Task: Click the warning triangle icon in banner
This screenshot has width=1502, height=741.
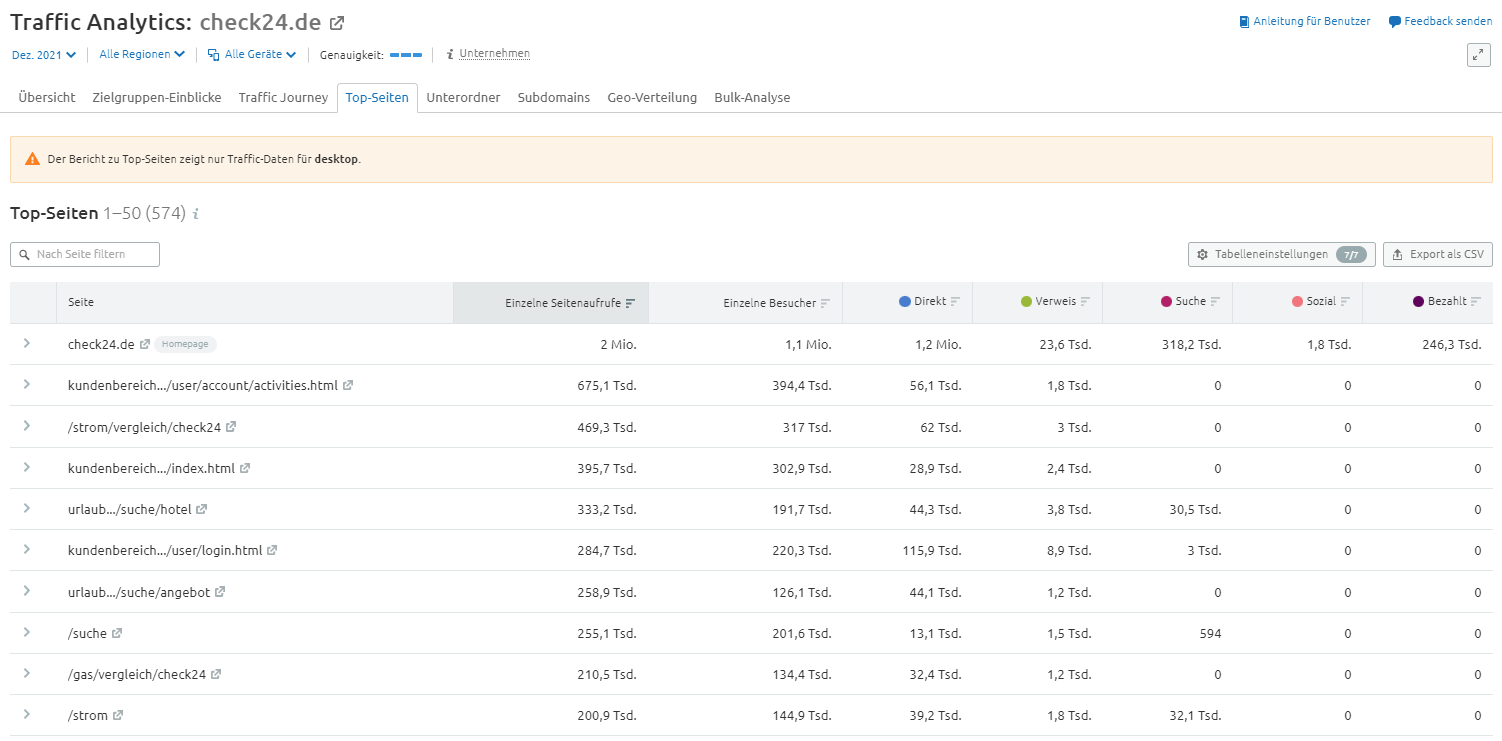Action: click(33, 159)
